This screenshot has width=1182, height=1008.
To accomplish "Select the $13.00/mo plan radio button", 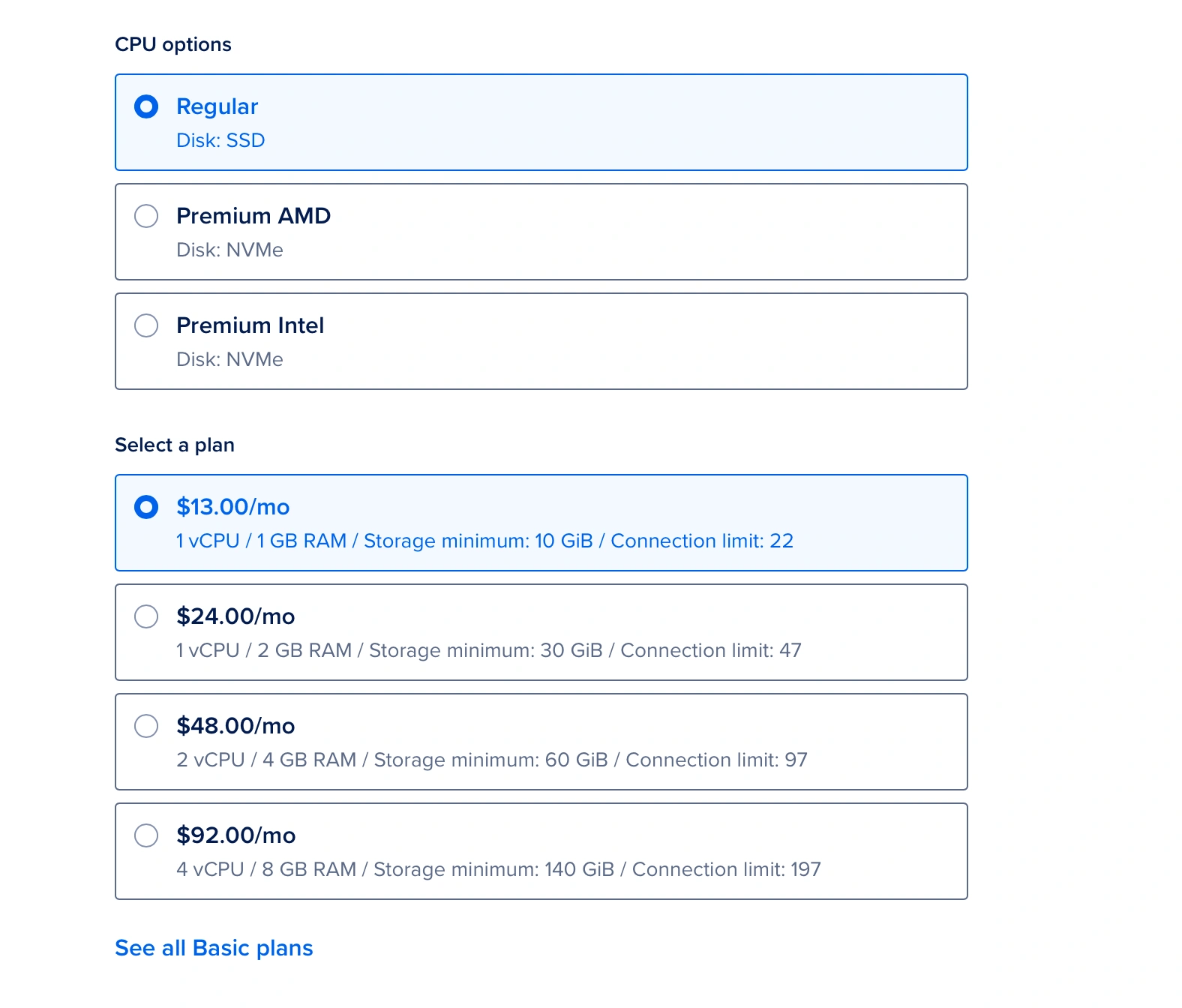I will point(146,507).
